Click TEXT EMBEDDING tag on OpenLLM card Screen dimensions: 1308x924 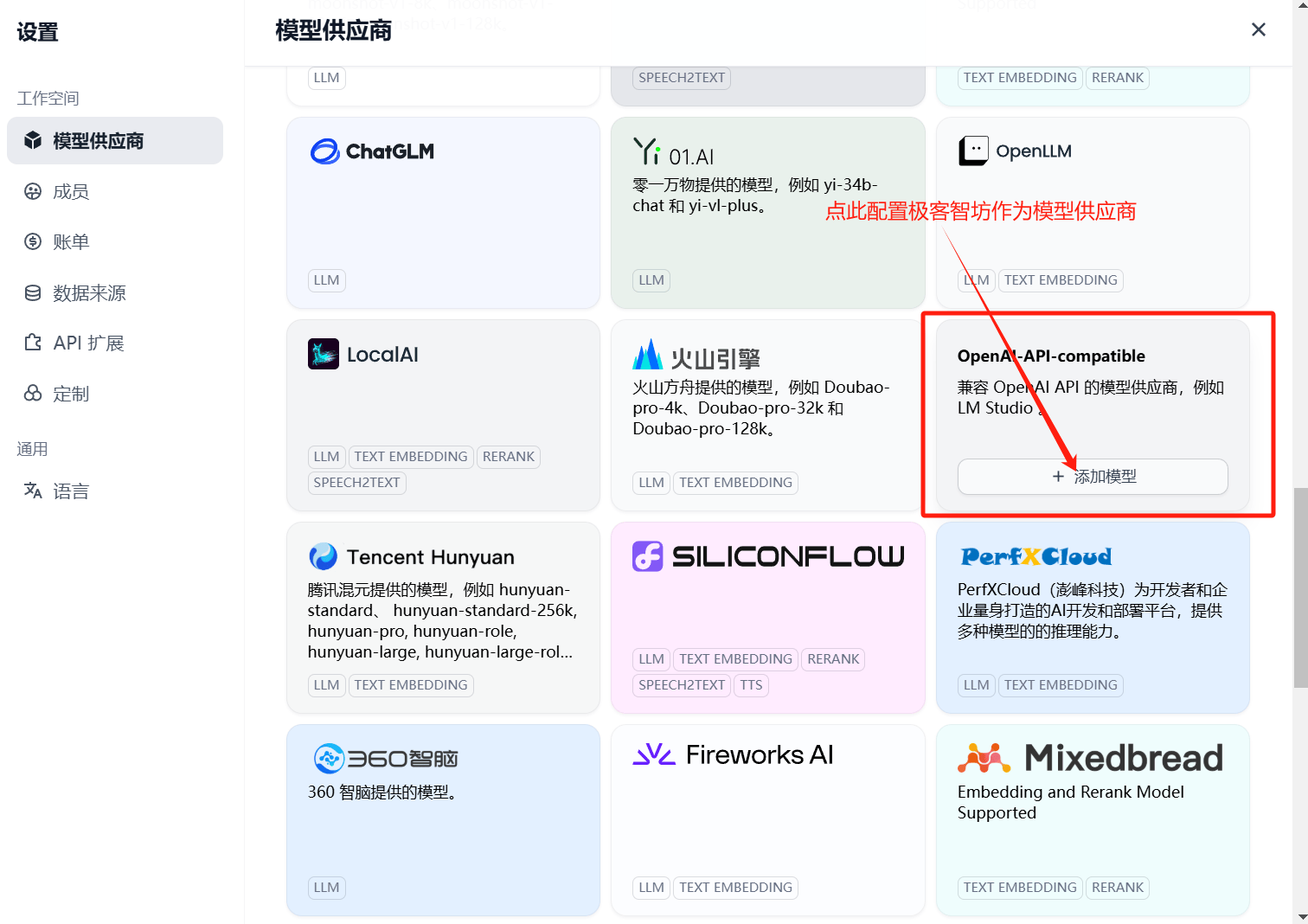coord(1061,280)
